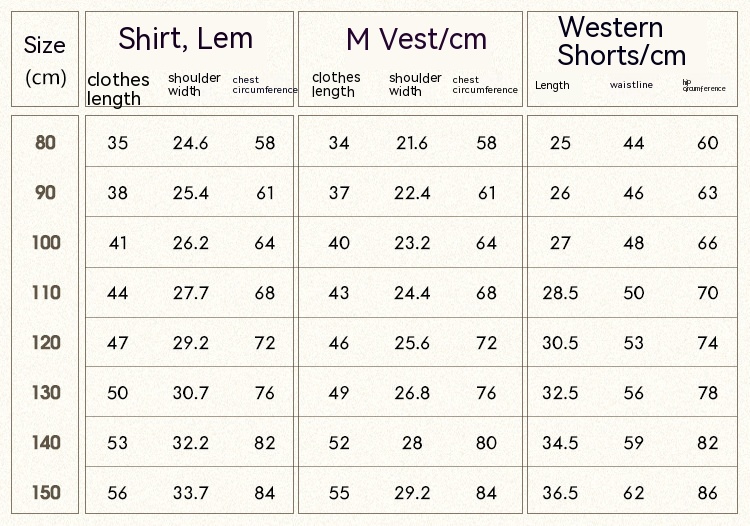Click the shorts length value 36.5

[560, 493]
